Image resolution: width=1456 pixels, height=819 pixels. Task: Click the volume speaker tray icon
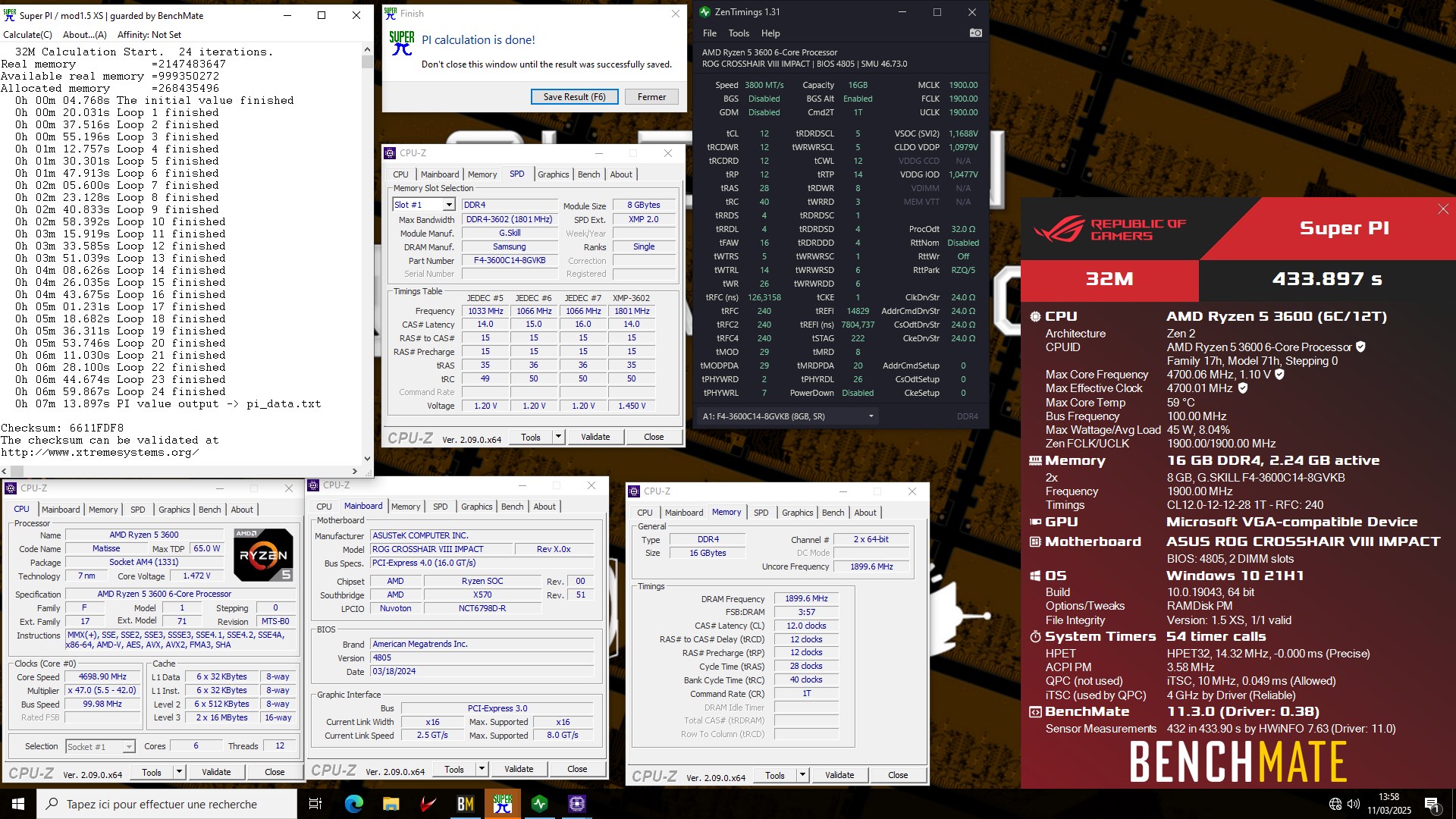[1354, 804]
